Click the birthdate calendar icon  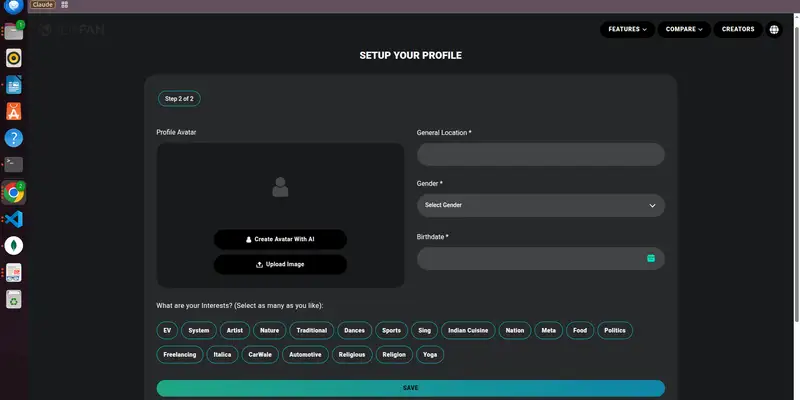tap(651, 258)
